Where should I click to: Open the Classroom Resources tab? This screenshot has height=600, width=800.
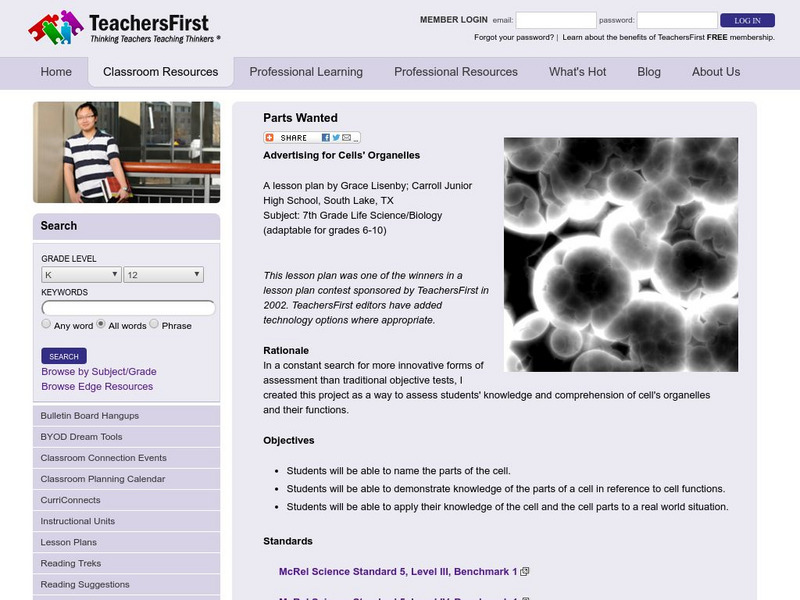coord(161,72)
